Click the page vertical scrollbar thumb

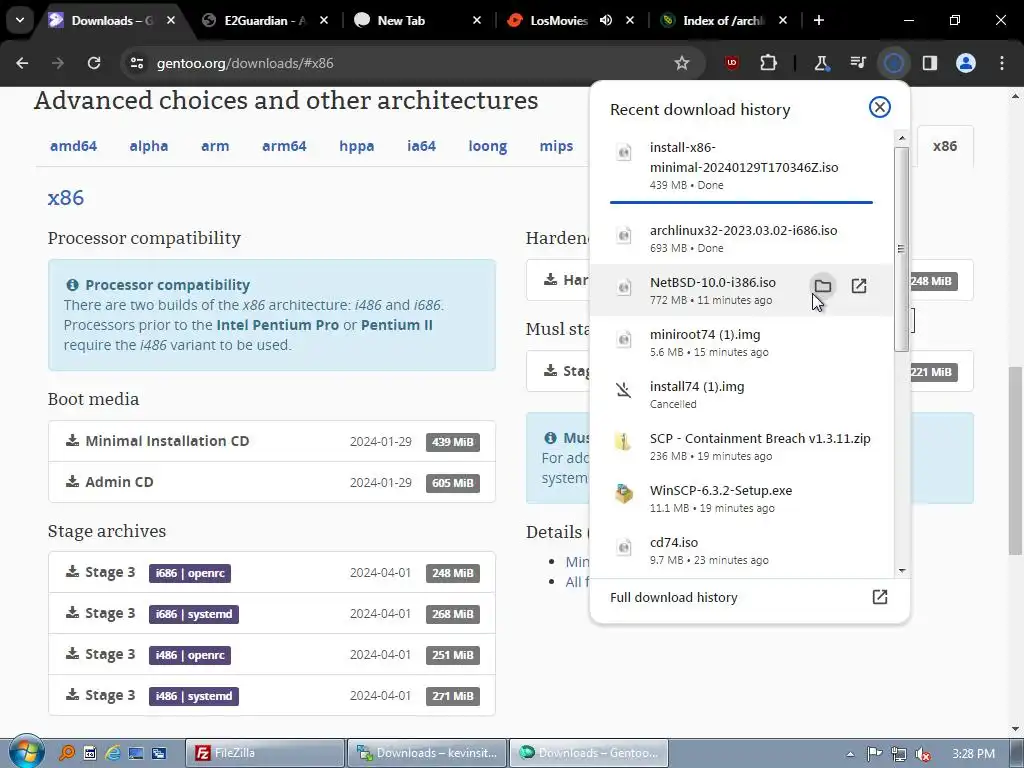click(1016, 459)
